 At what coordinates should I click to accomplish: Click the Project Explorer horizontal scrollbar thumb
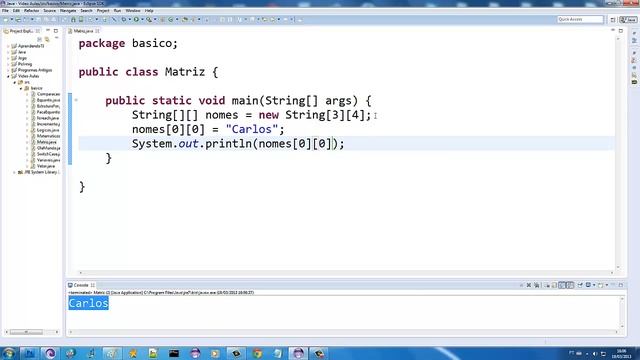coord(26,332)
